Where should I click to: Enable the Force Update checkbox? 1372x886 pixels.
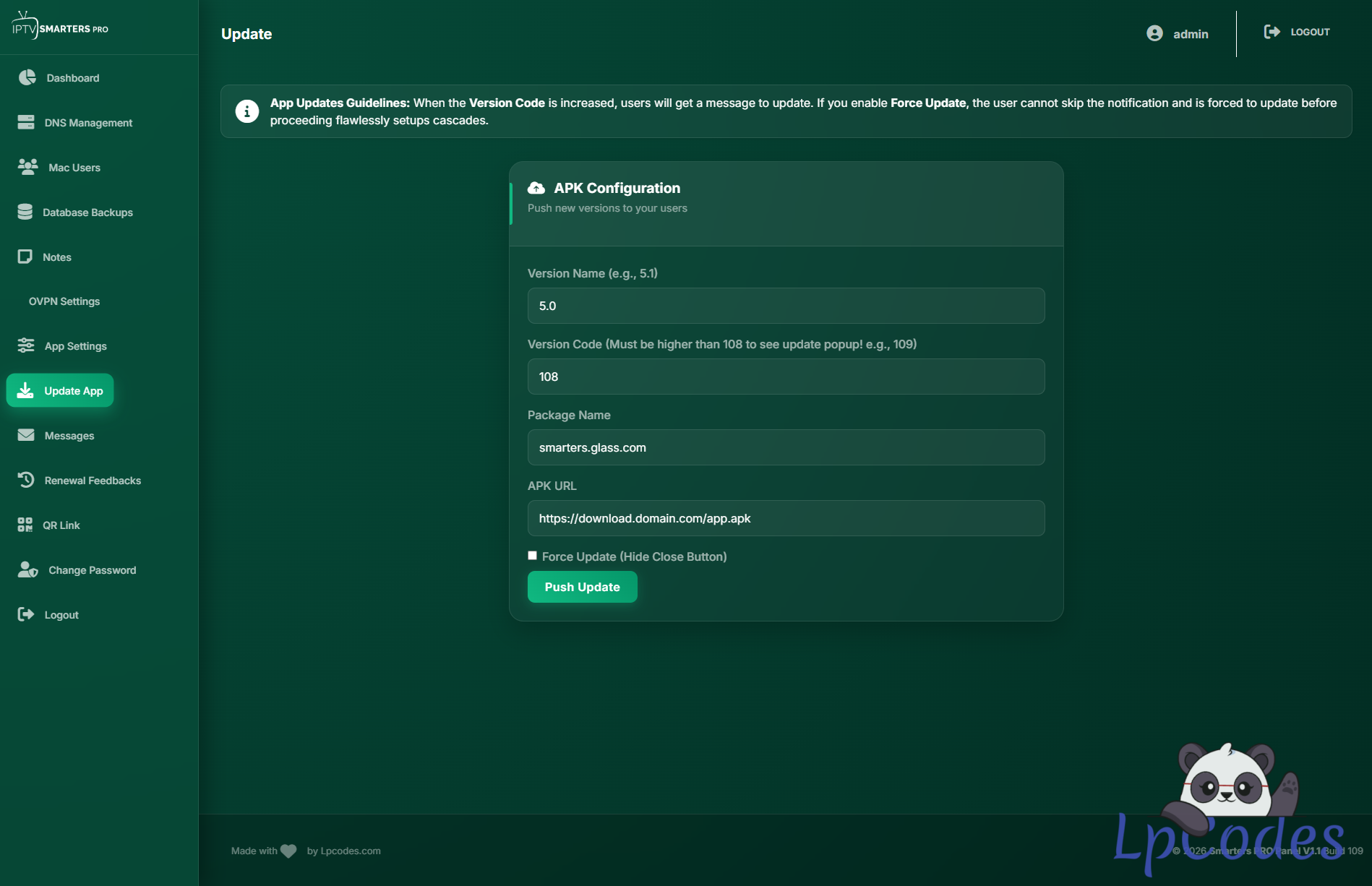pyautogui.click(x=533, y=556)
